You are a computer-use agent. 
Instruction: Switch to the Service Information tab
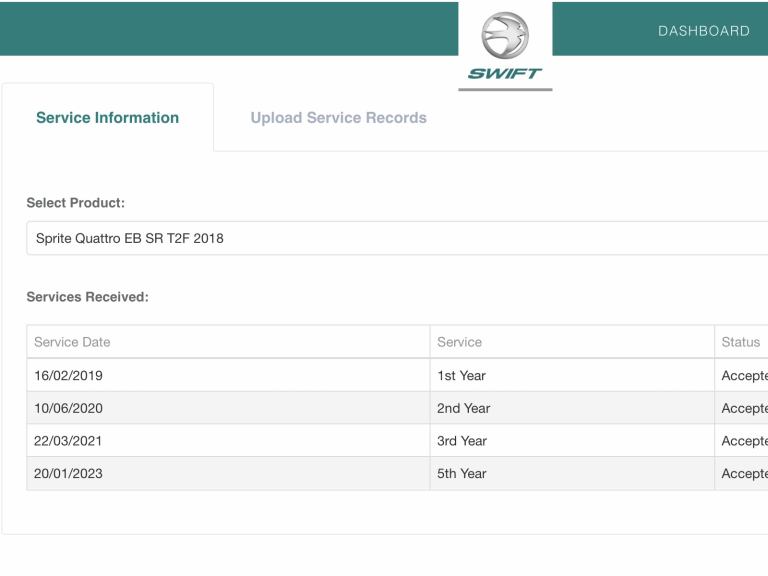point(107,118)
